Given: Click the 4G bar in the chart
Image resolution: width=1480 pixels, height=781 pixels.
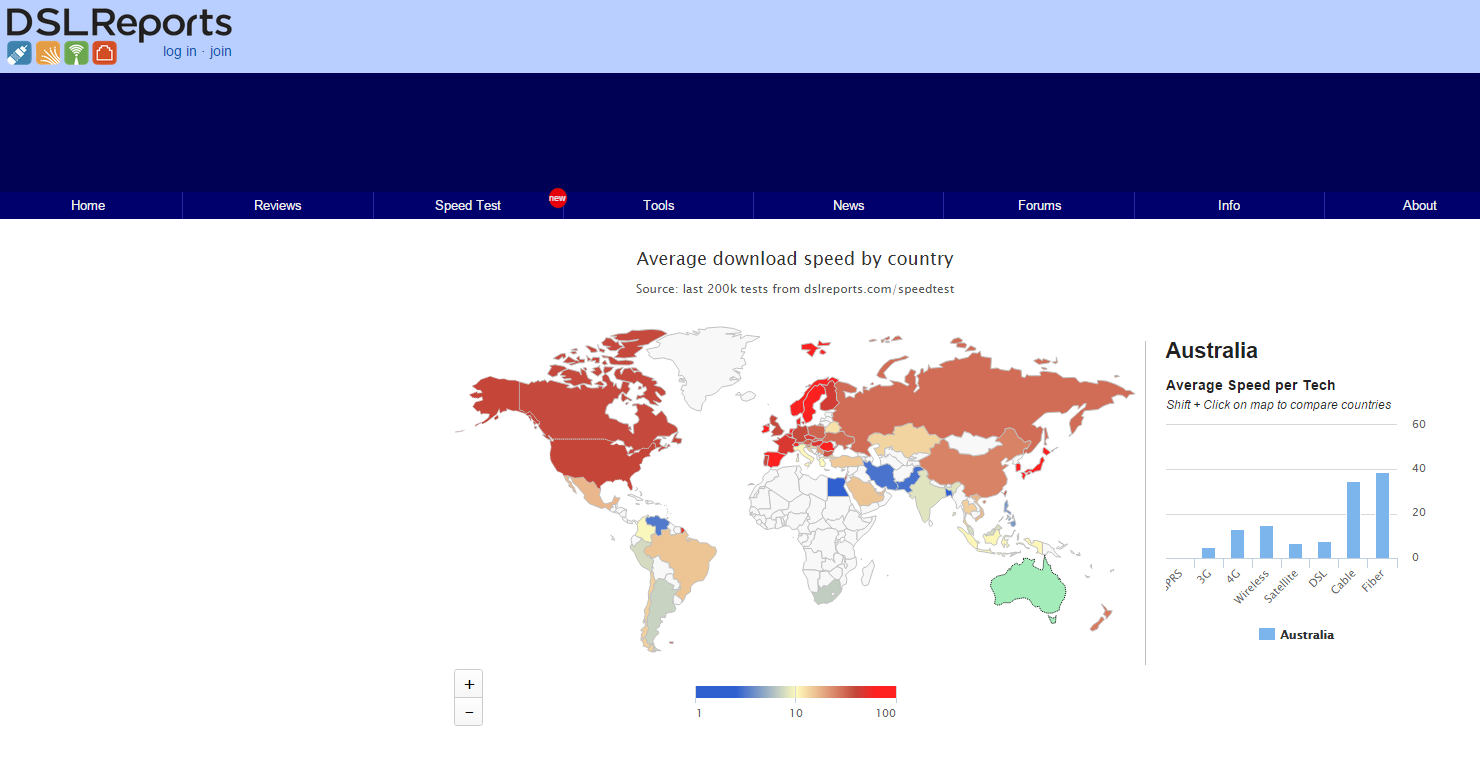Looking at the screenshot, I should click(x=1237, y=544).
